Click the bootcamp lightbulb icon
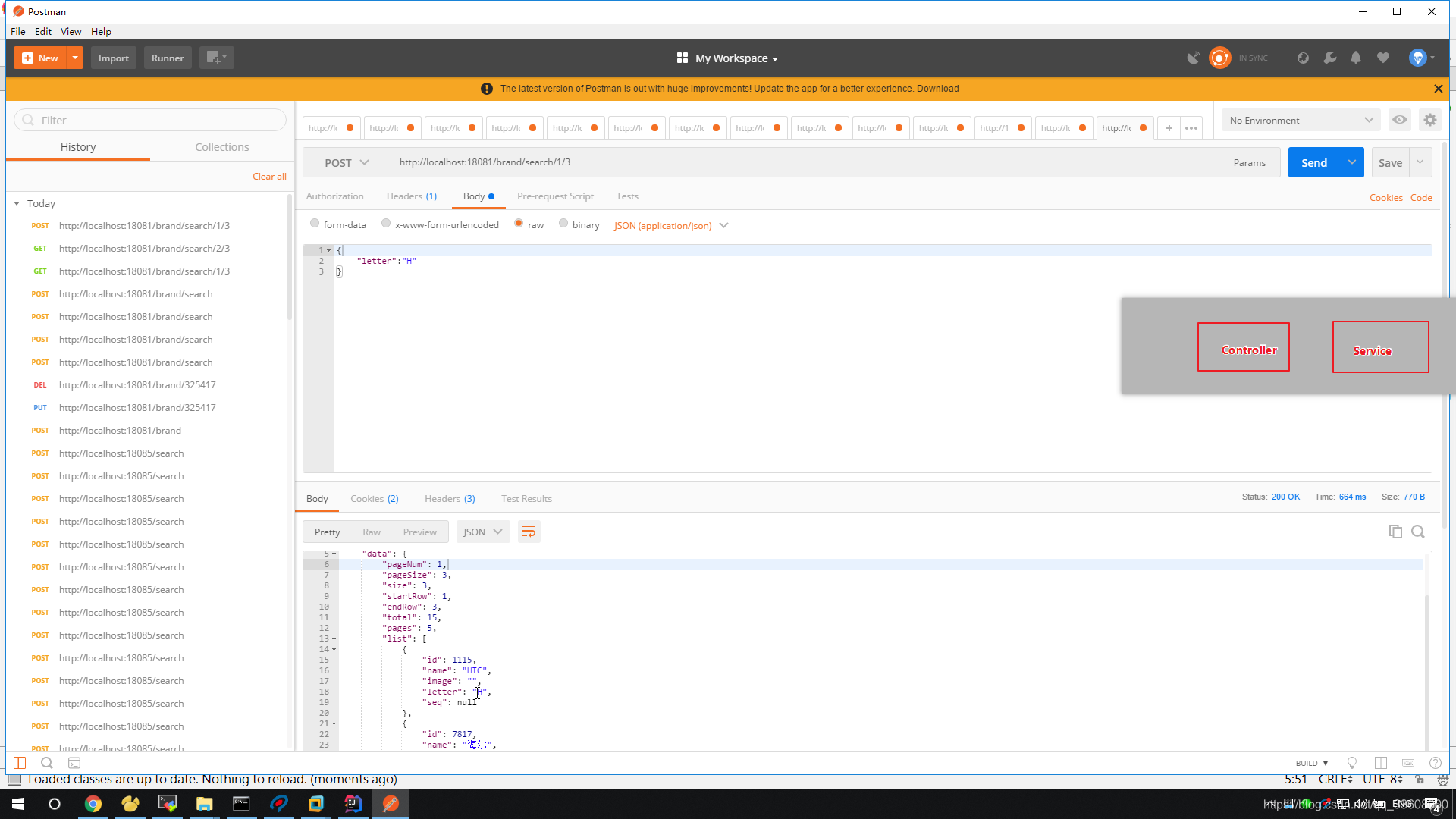Viewport: 1456px width, 819px height. 1352,763
